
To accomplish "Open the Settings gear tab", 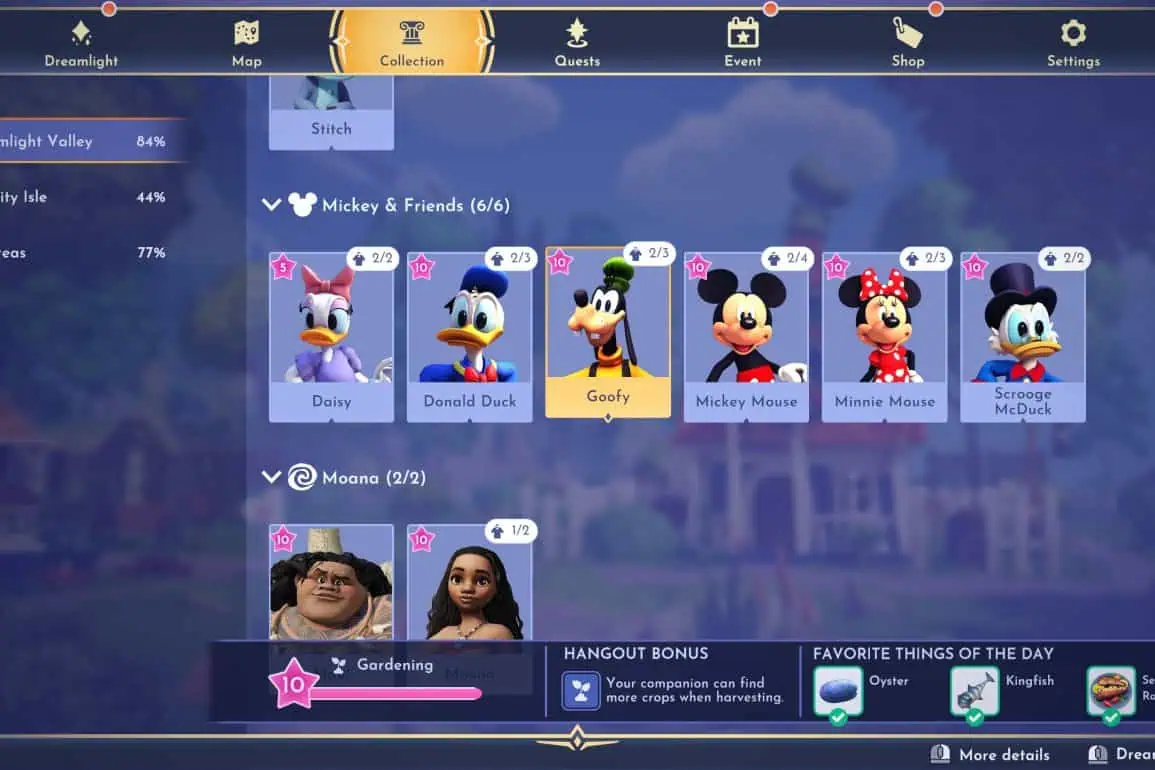I will [x=1073, y=44].
